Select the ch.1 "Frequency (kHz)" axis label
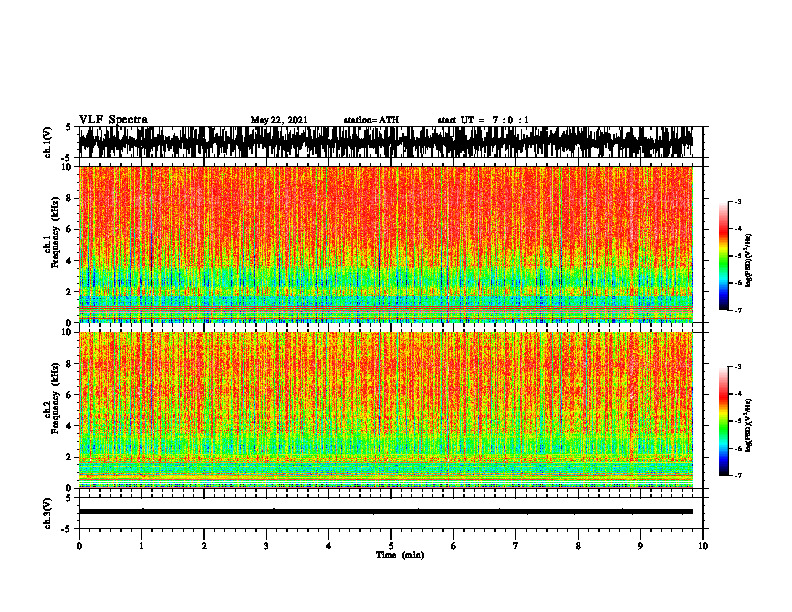792x612 pixels. click(55, 232)
